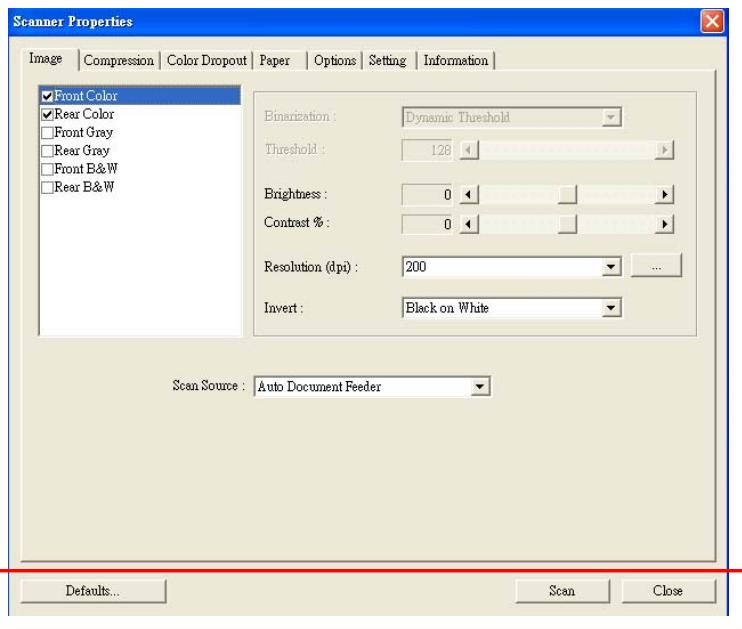Viewport: 742px width, 629px height.
Task: Tick the Front B&W checkbox
Action: point(47,169)
